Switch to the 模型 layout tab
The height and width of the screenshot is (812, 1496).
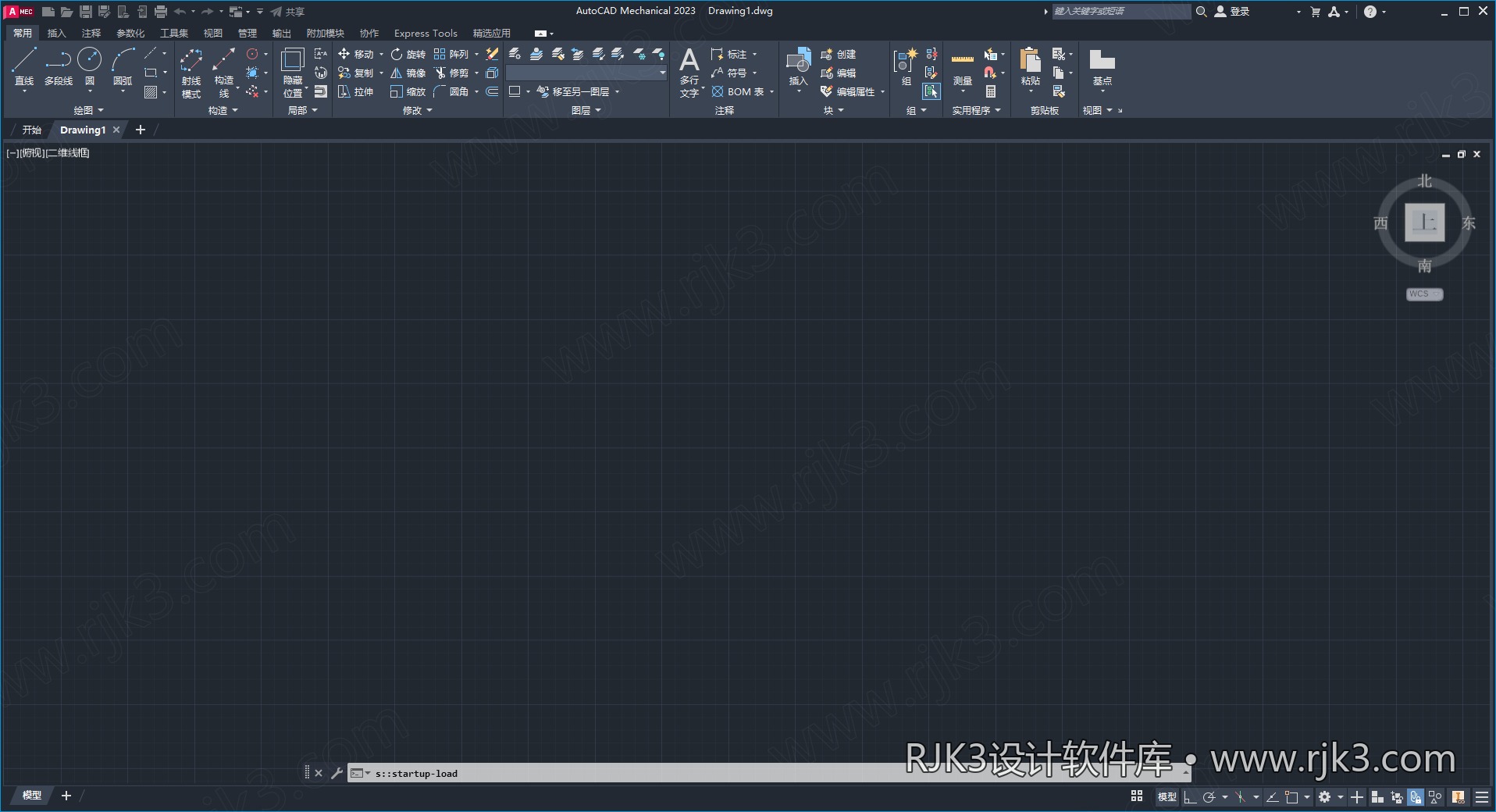31,796
